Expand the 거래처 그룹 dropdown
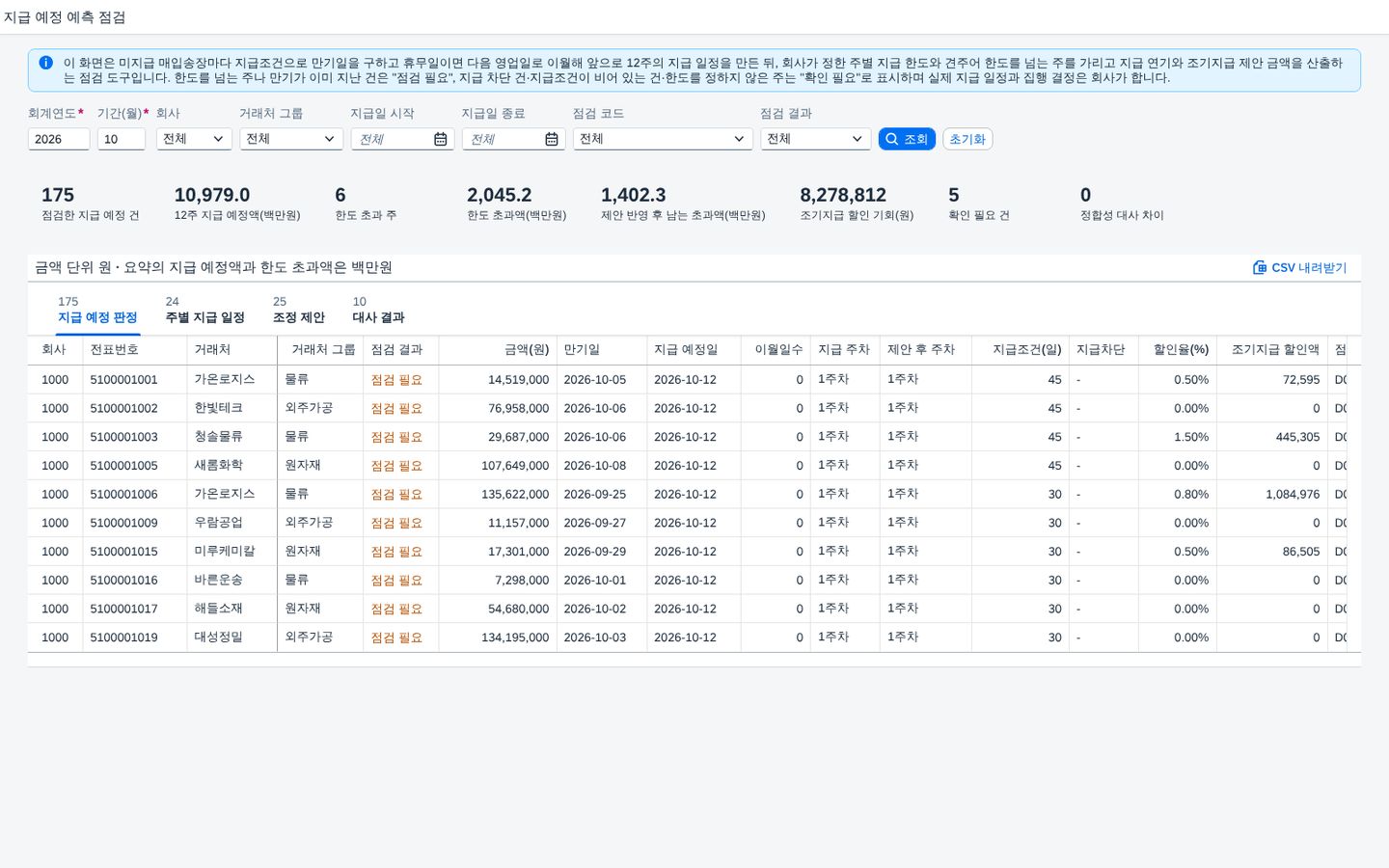1389x868 pixels. click(x=291, y=139)
